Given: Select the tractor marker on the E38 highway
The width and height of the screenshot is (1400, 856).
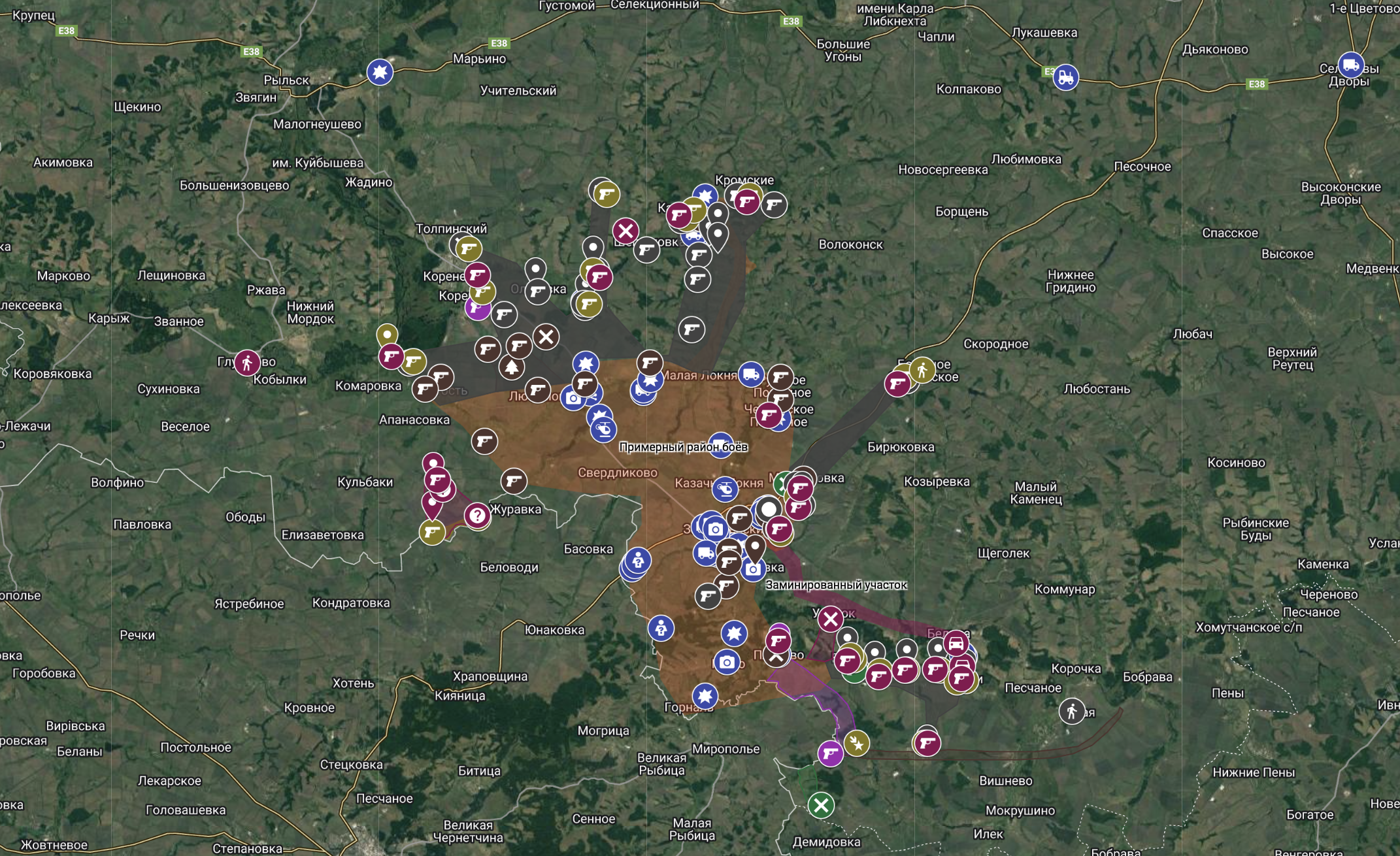Looking at the screenshot, I should point(1067,77).
